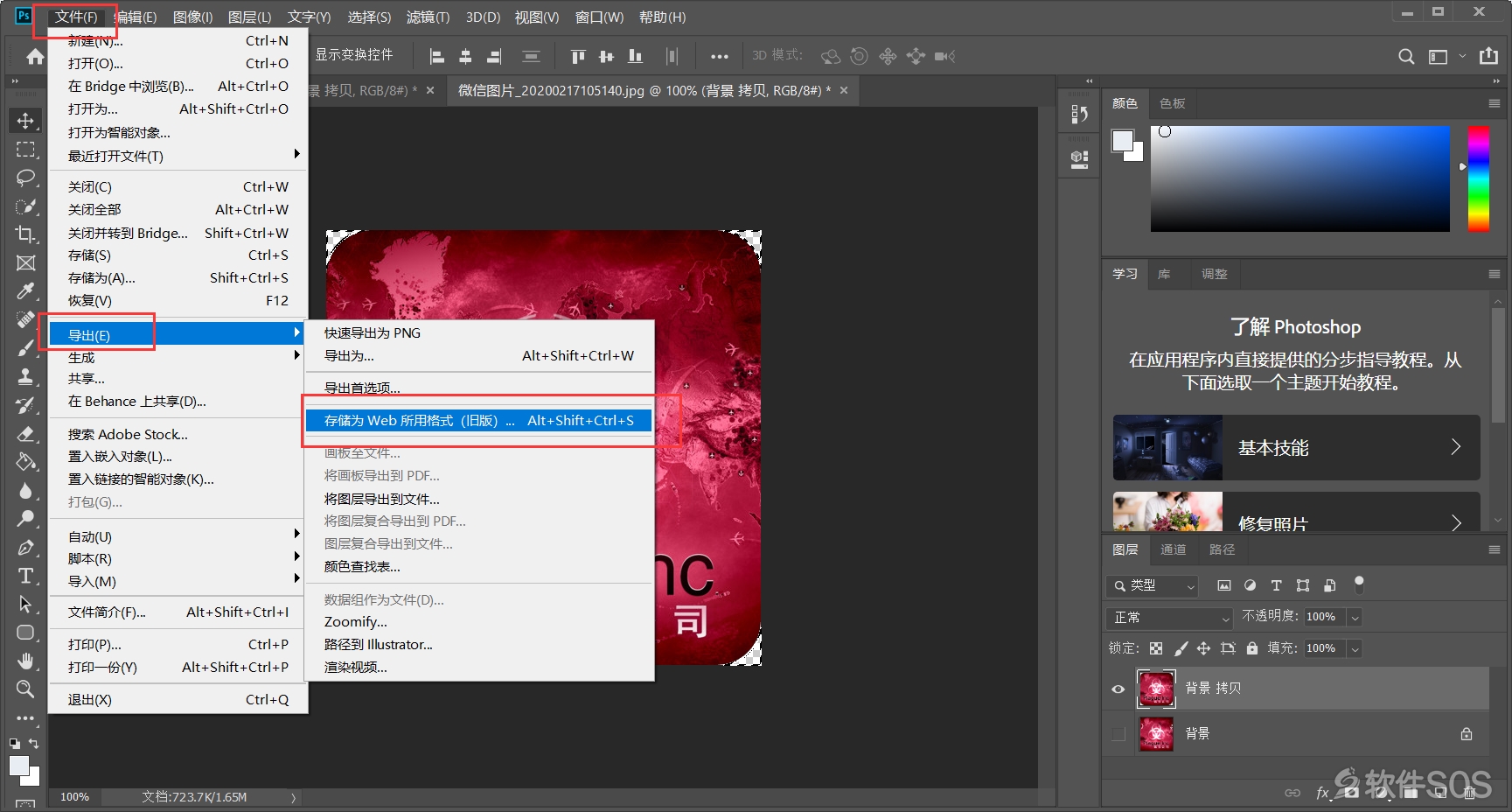Image resolution: width=1512 pixels, height=812 pixels.
Task: Switch to the 路径 tab
Action: [1222, 549]
